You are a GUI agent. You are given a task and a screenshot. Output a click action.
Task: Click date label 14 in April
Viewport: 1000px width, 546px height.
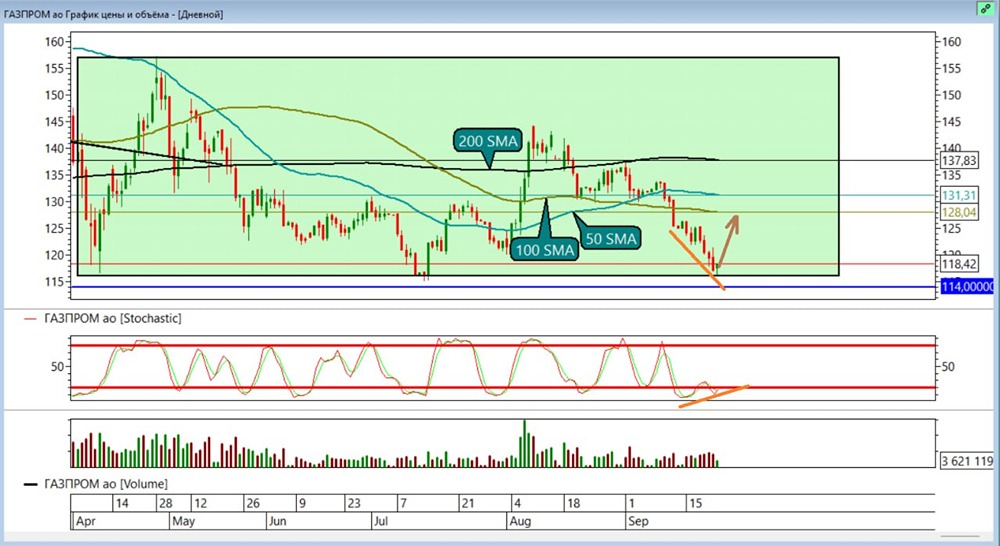click(x=122, y=503)
